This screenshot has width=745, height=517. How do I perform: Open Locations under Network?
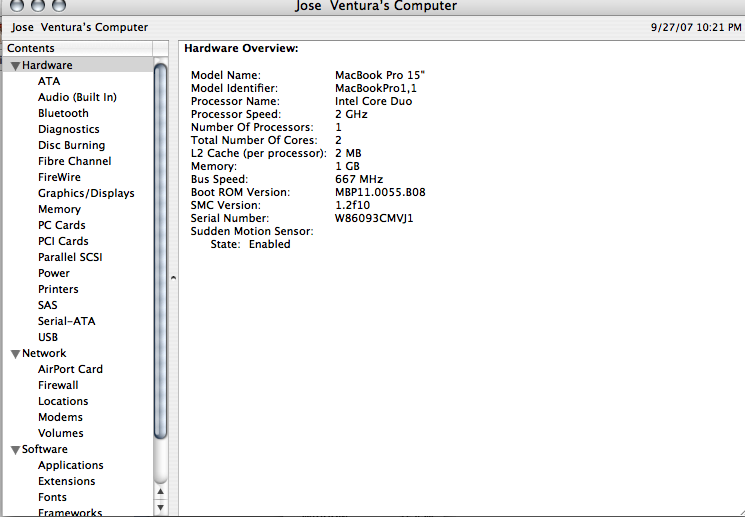(63, 401)
